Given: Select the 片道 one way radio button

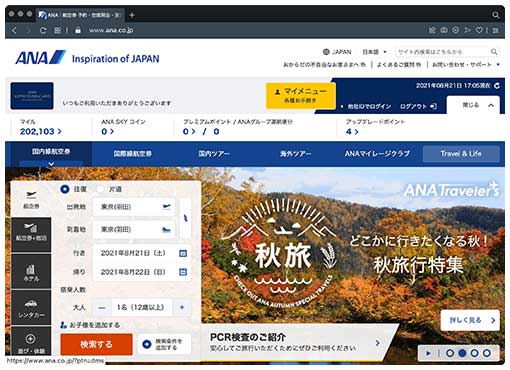Looking at the screenshot, I should pos(100,189).
